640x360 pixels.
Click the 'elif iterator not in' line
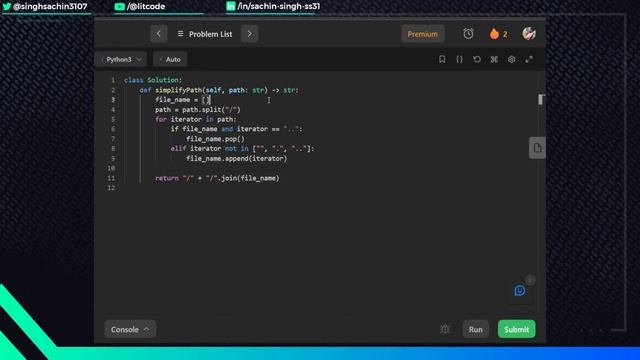(242, 149)
